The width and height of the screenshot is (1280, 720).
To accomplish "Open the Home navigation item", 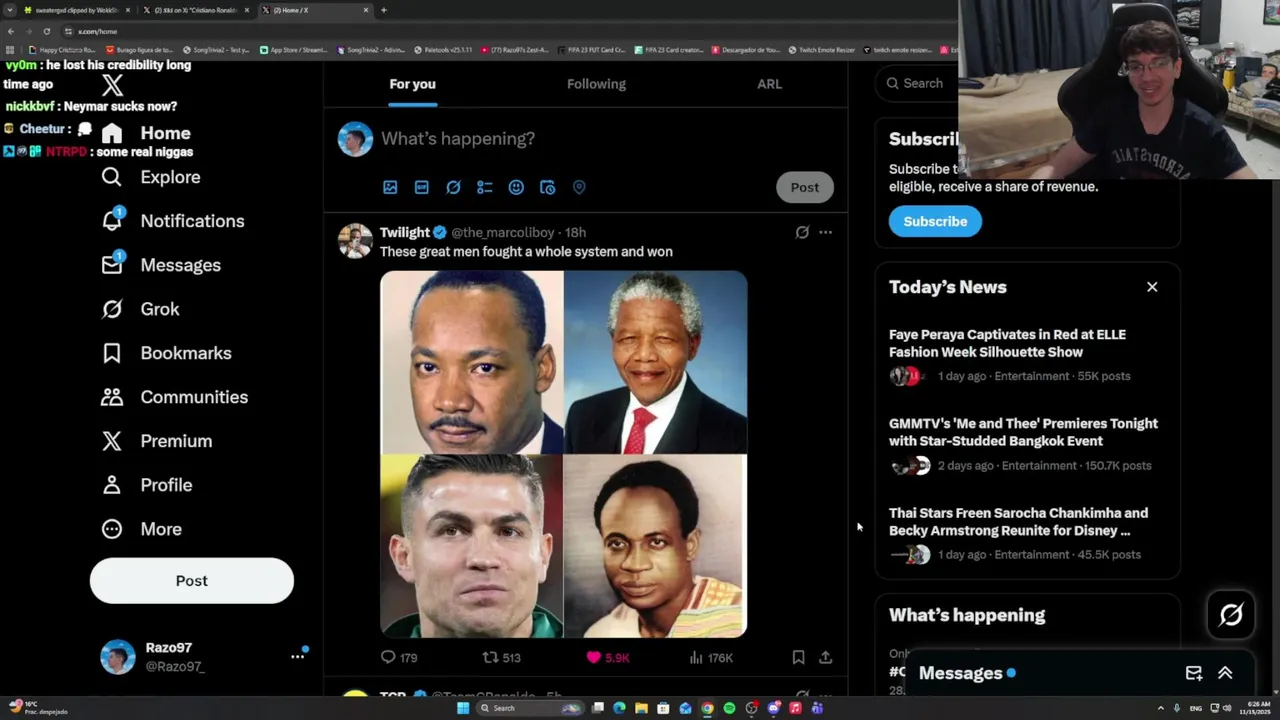I will coord(146,133).
